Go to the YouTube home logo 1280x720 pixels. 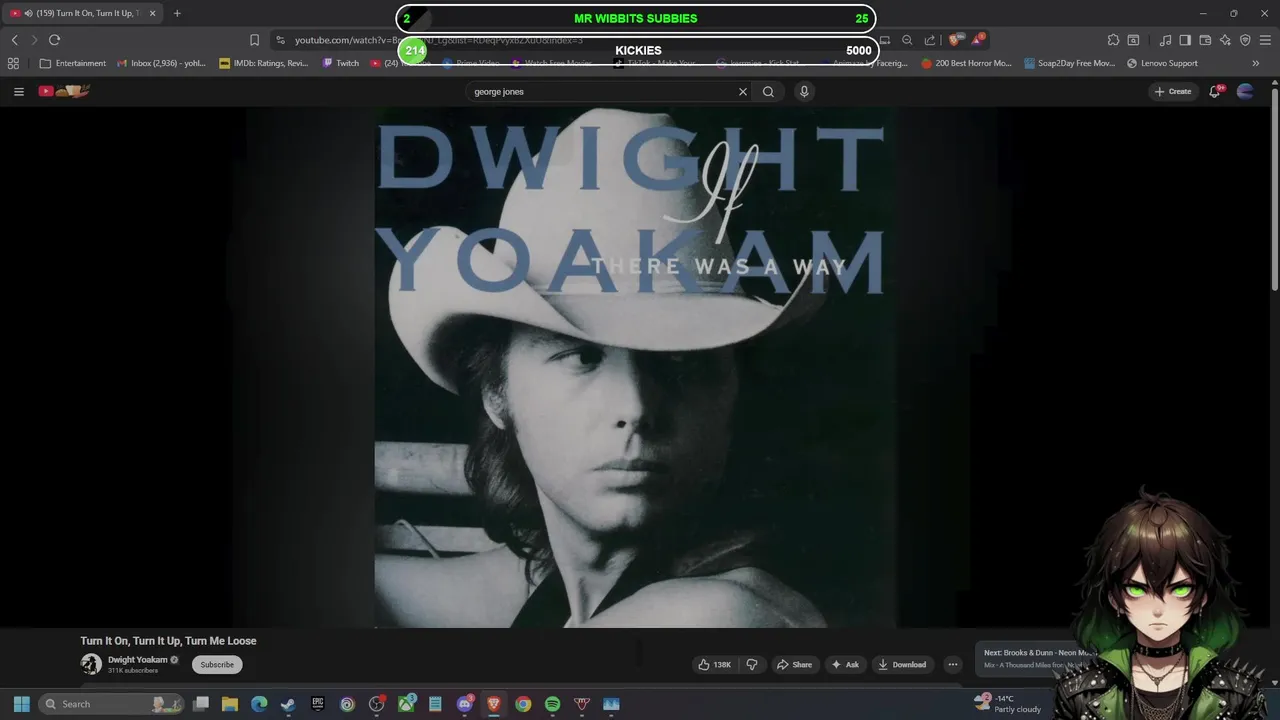pyautogui.click(x=64, y=91)
